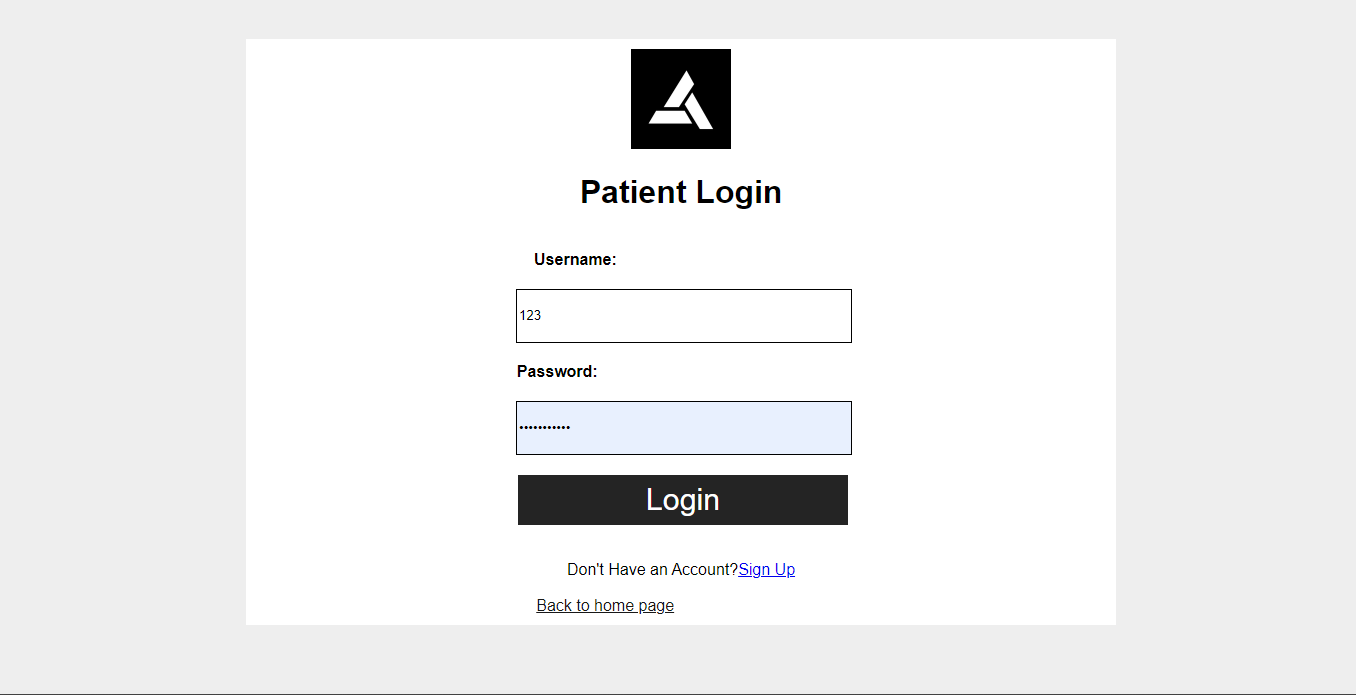
Task: Focus the Password input field
Action: (x=684, y=428)
